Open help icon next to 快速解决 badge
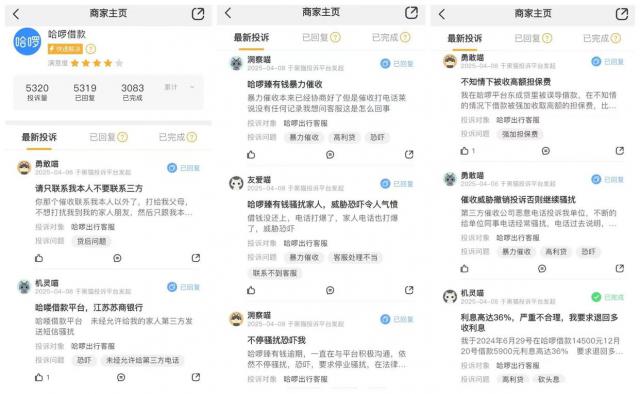 pyautogui.click(x=91, y=49)
